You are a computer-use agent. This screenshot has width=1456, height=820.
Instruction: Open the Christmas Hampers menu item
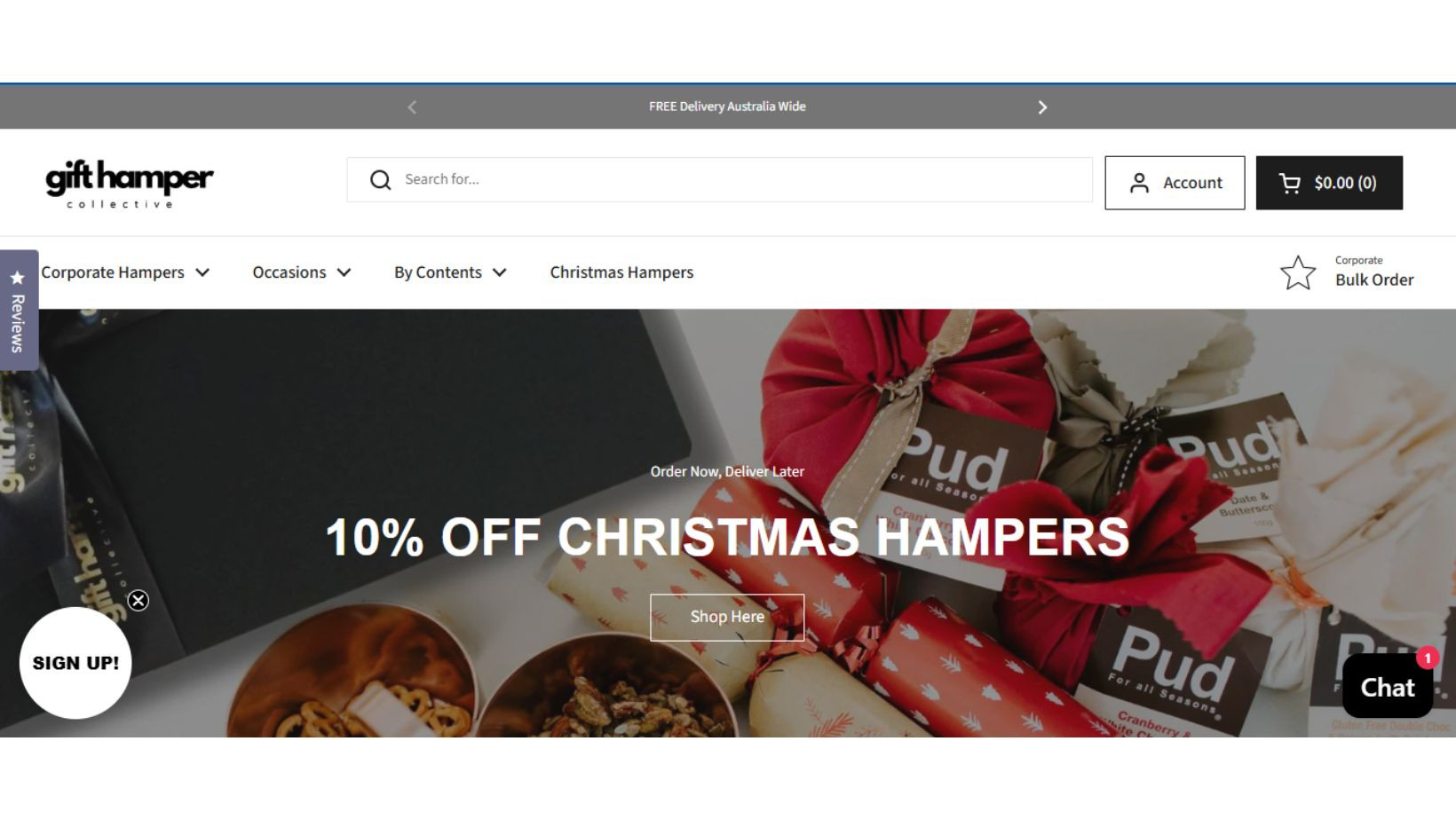tap(621, 272)
